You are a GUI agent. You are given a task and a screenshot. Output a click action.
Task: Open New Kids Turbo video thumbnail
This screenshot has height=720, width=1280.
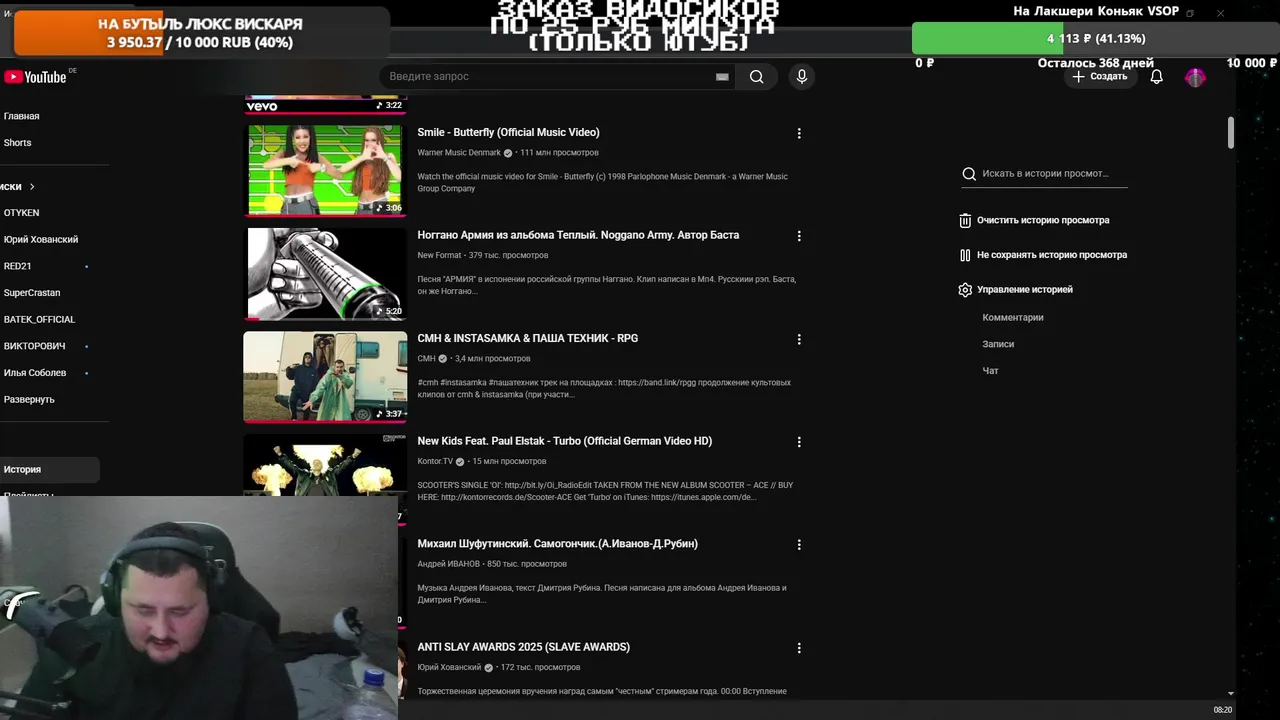325,466
